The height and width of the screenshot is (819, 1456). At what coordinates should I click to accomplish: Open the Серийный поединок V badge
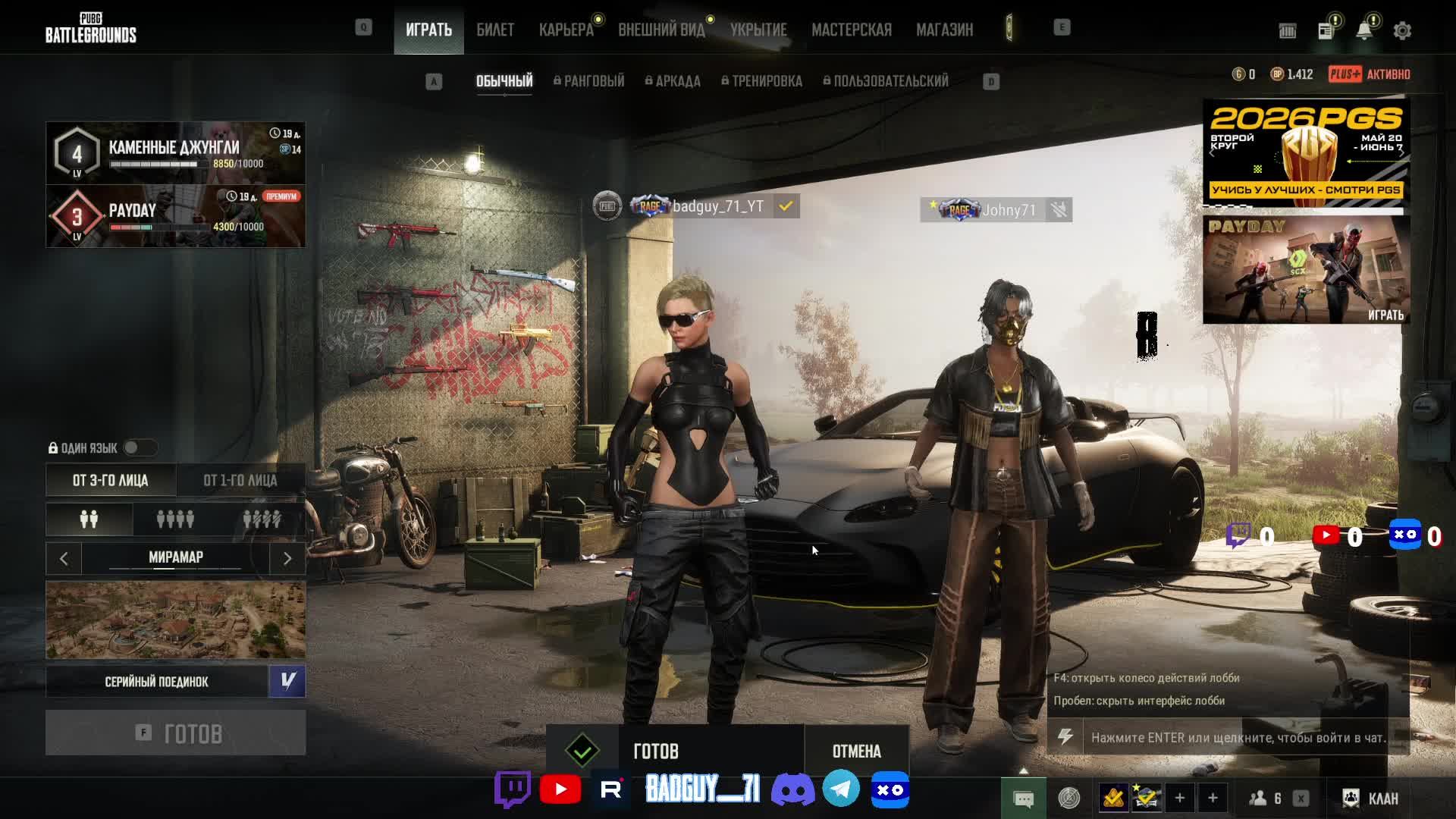(287, 681)
